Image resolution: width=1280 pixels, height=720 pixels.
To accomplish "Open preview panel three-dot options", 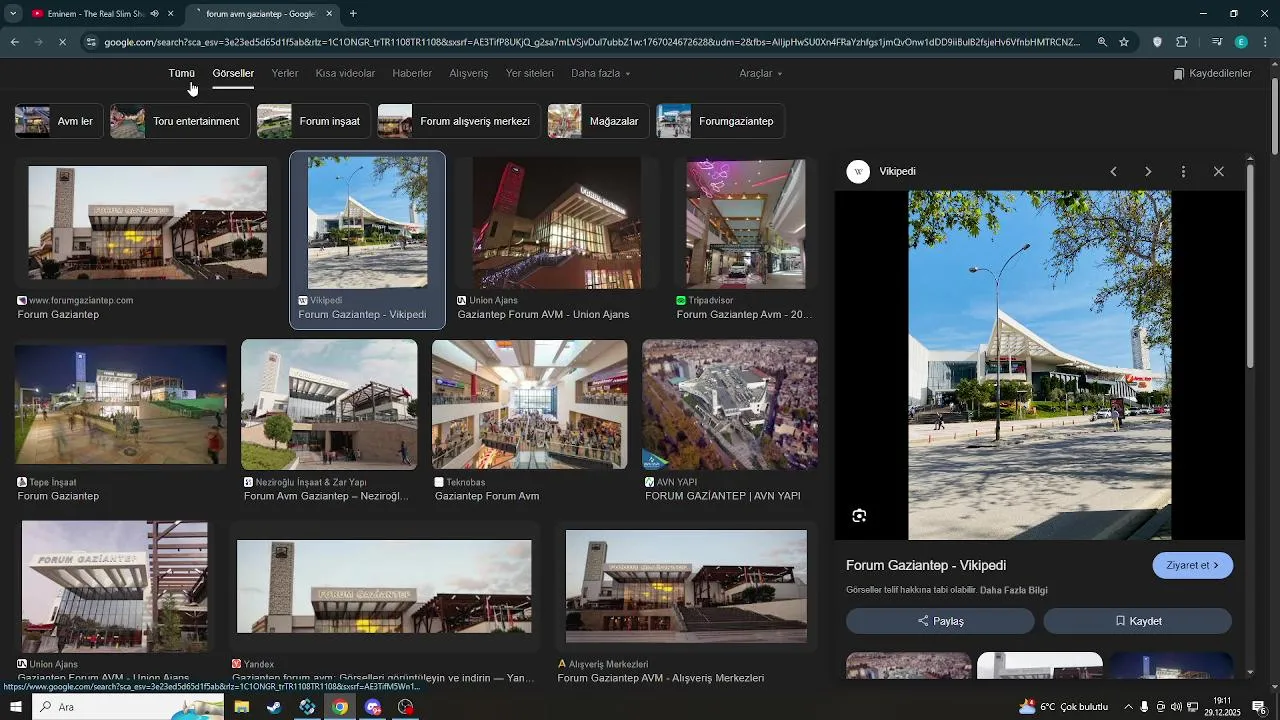I will pos(1183,172).
